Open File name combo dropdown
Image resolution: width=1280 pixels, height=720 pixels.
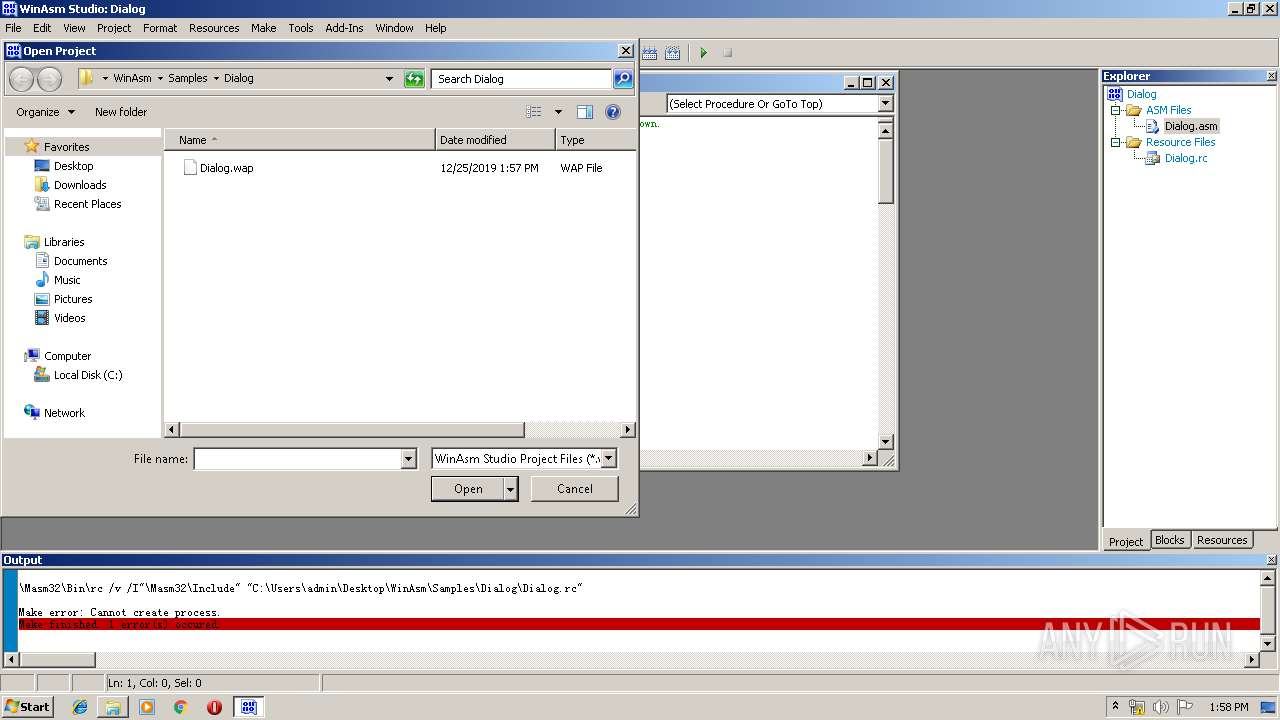(408, 459)
